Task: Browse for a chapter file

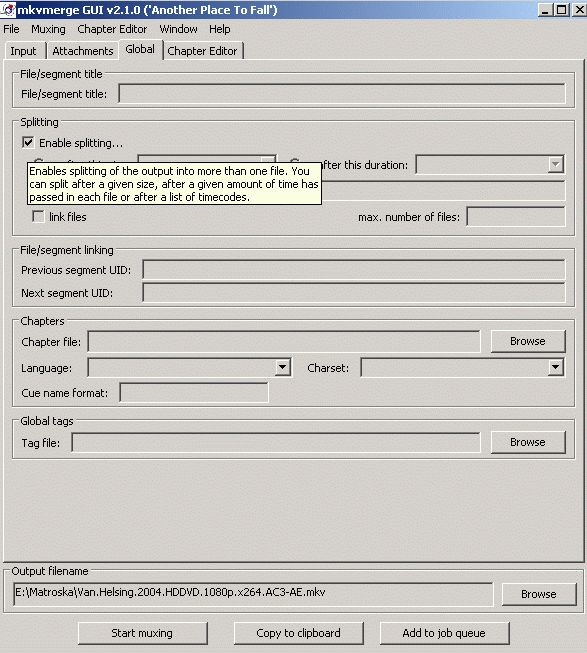Action: click(x=528, y=341)
